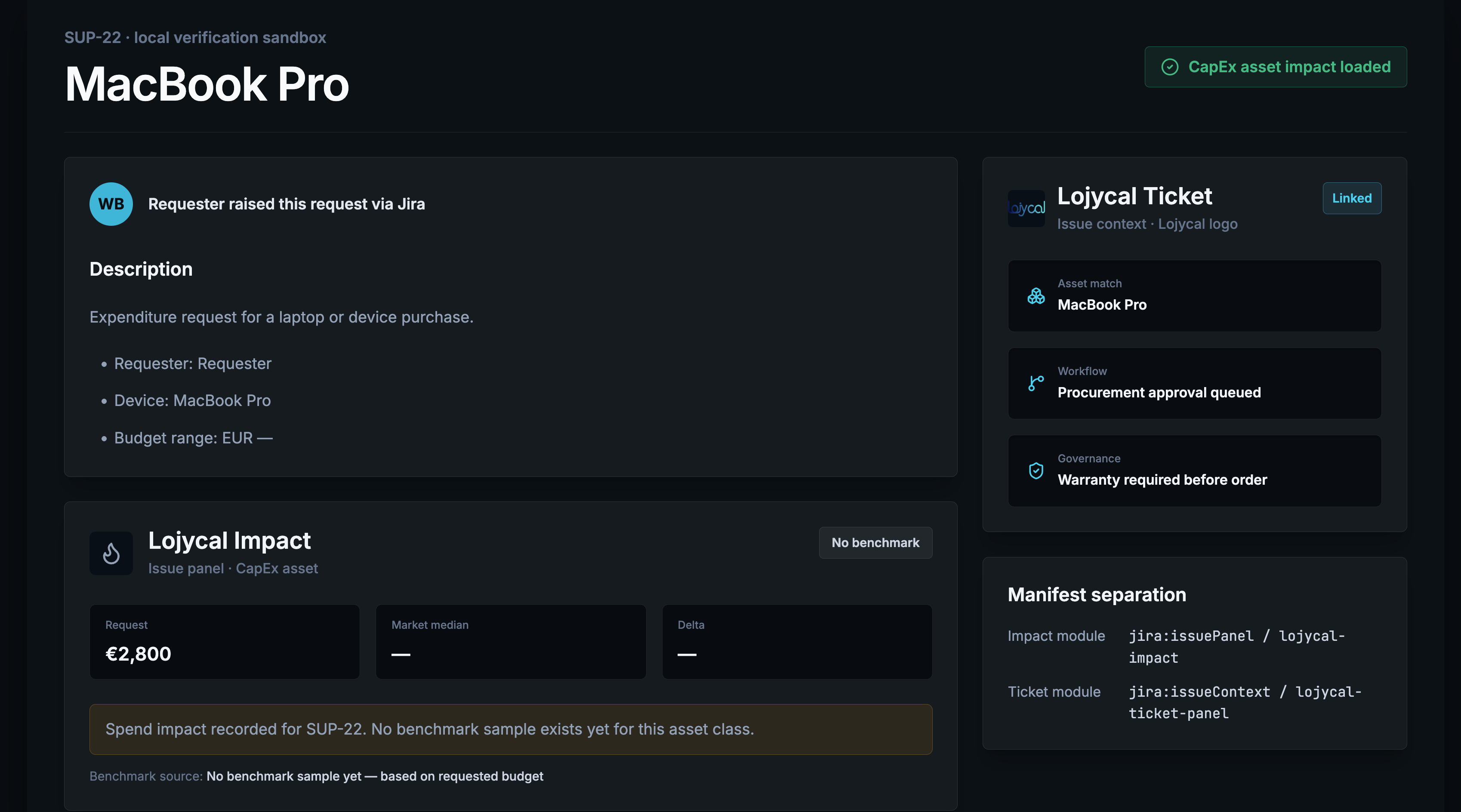Click the No benchmark badge

(x=875, y=543)
